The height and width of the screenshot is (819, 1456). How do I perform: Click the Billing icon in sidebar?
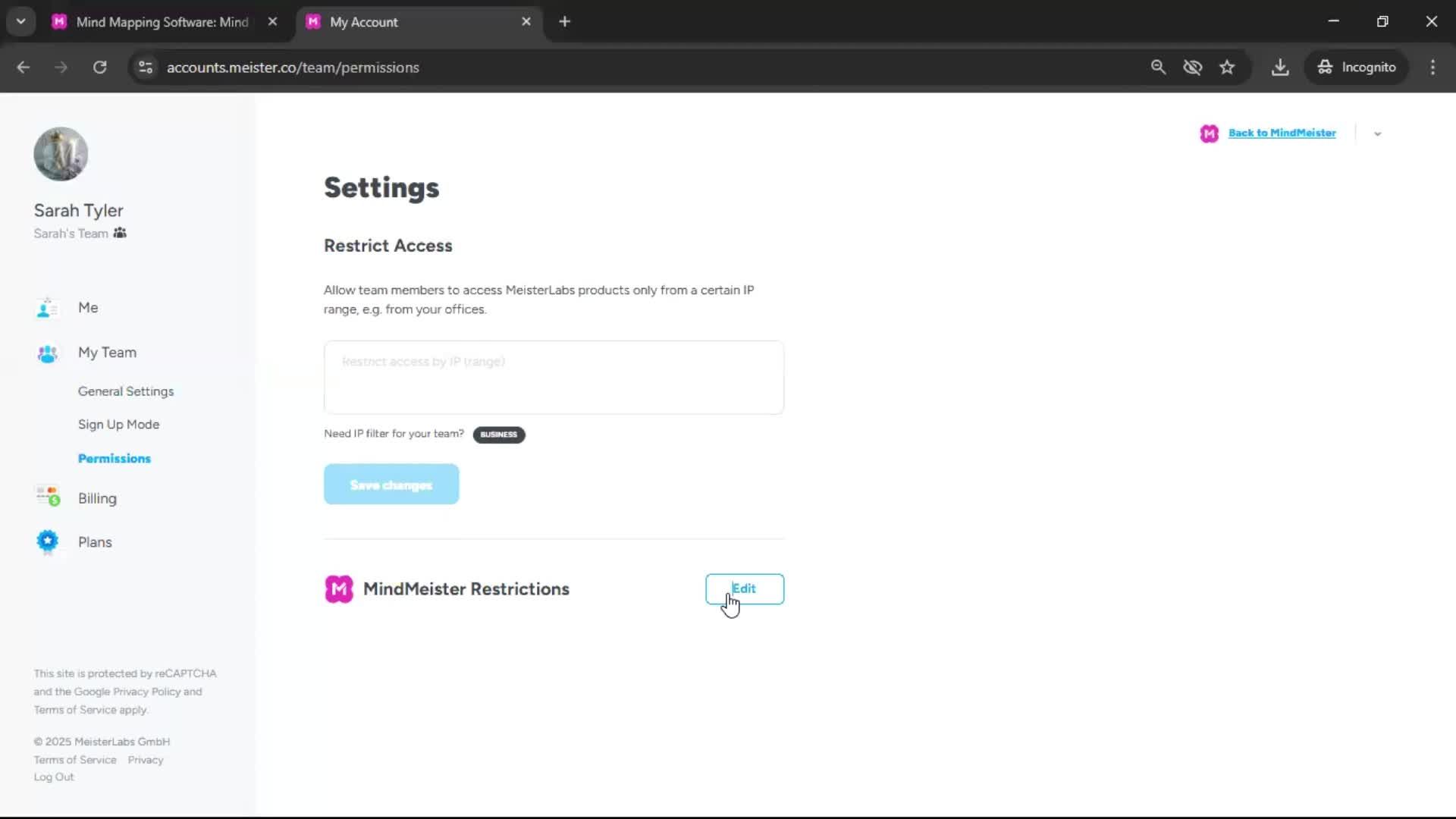pos(48,497)
